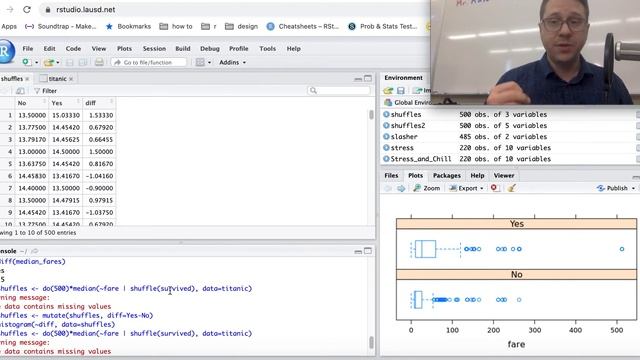The height and width of the screenshot is (360, 640).
Task: Sort by the diff column header
Action: point(99,103)
